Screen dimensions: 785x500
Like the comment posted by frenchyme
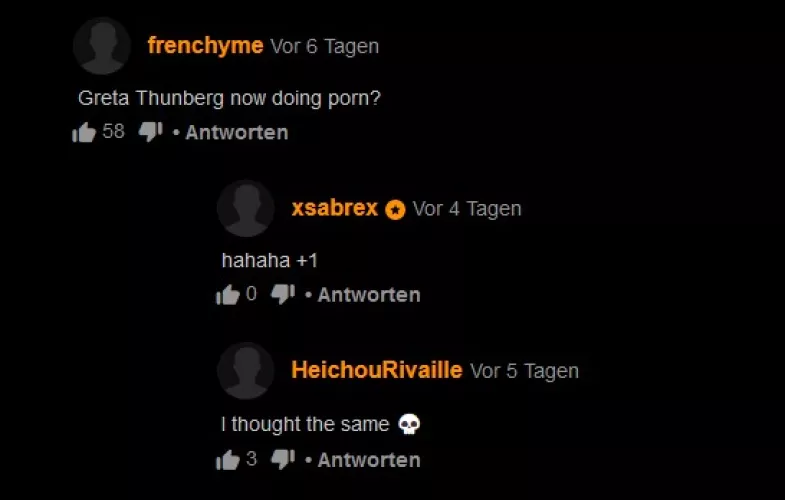pyautogui.click(x=84, y=132)
